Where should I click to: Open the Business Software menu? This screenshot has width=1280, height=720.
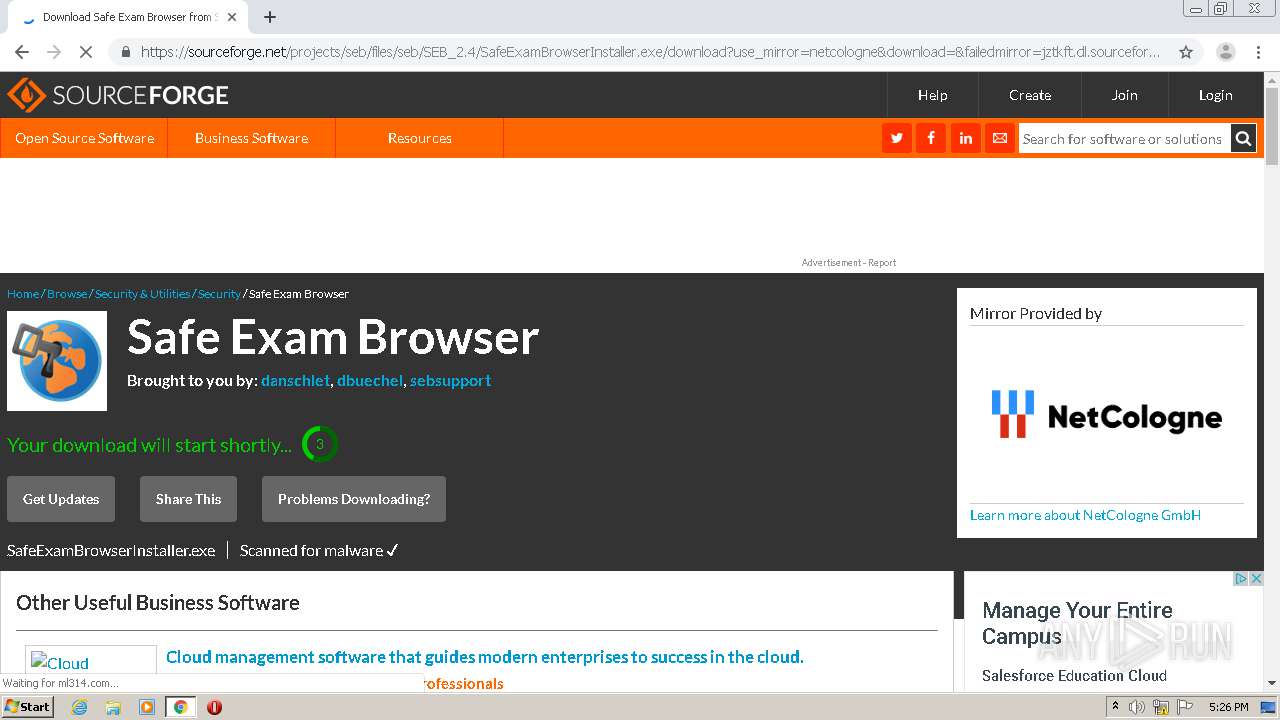(x=252, y=138)
